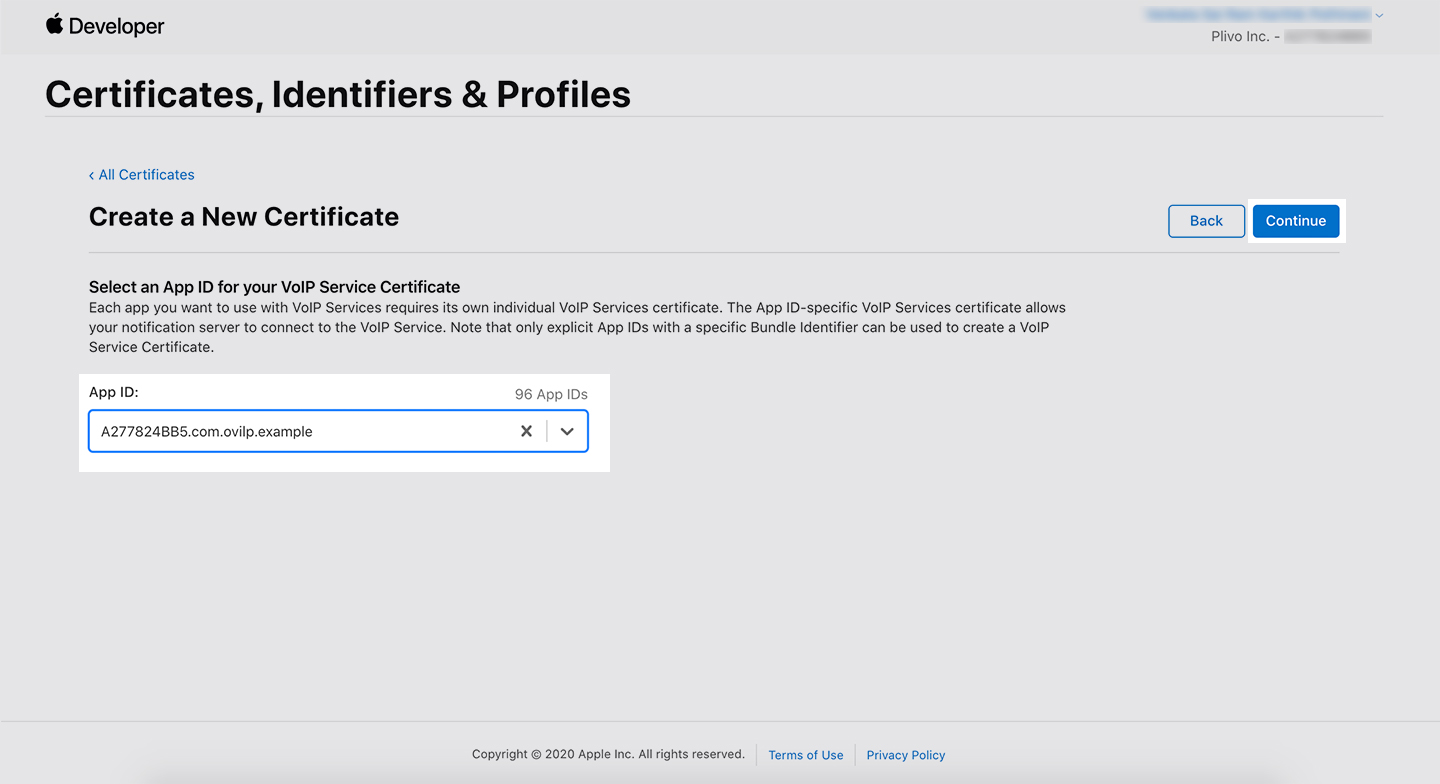The height and width of the screenshot is (784, 1440).
Task: Click the account dropdown caret in the top-right corner
Action: (x=1379, y=14)
